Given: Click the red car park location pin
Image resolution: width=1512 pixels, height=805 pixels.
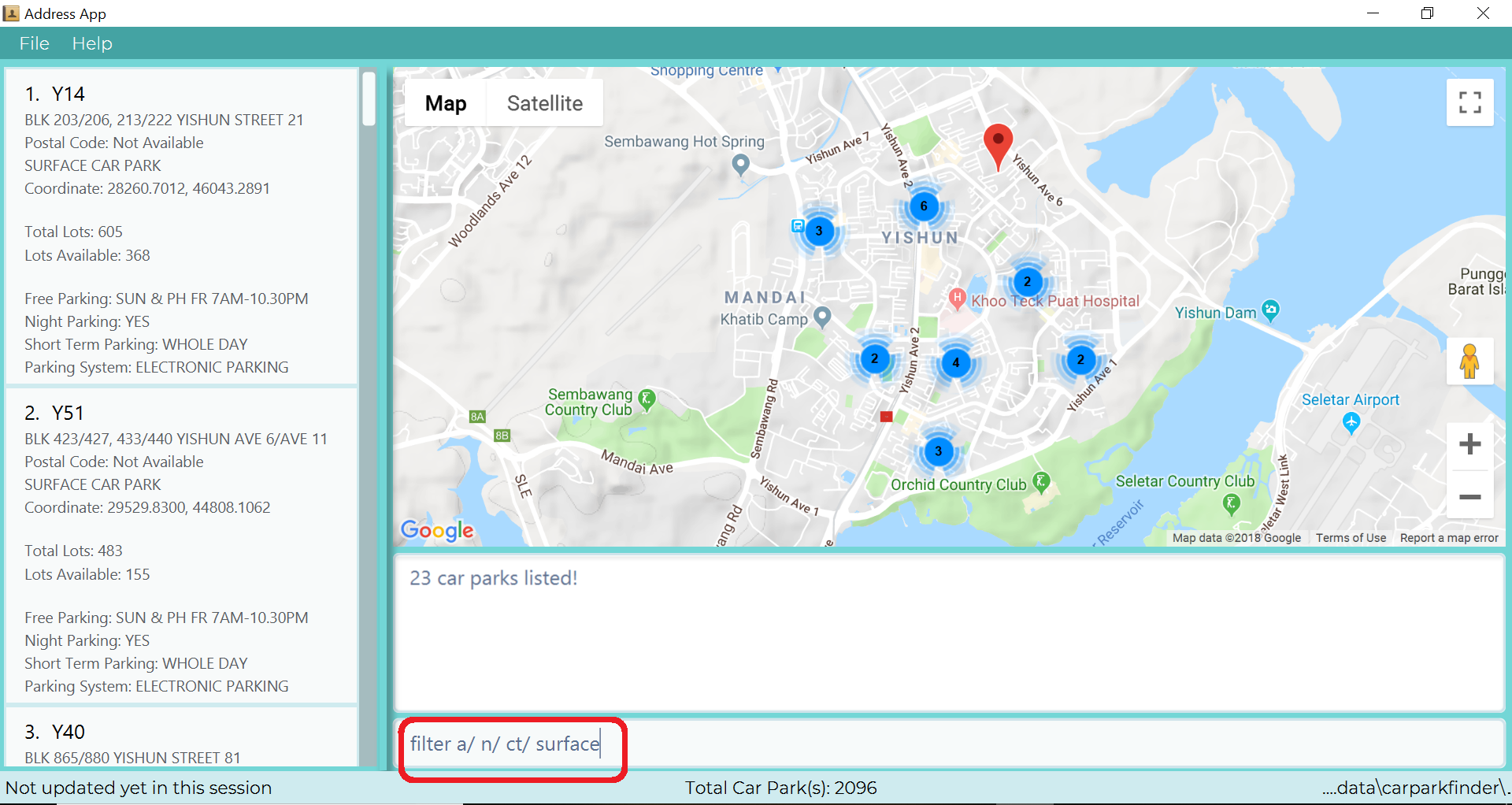Looking at the screenshot, I should tap(998, 147).
